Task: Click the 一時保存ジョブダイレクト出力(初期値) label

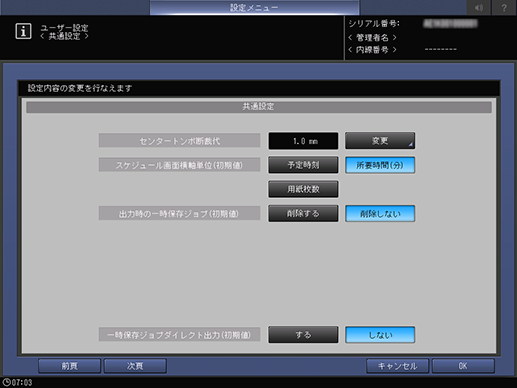Action: pyautogui.click(x=179, y=335)
